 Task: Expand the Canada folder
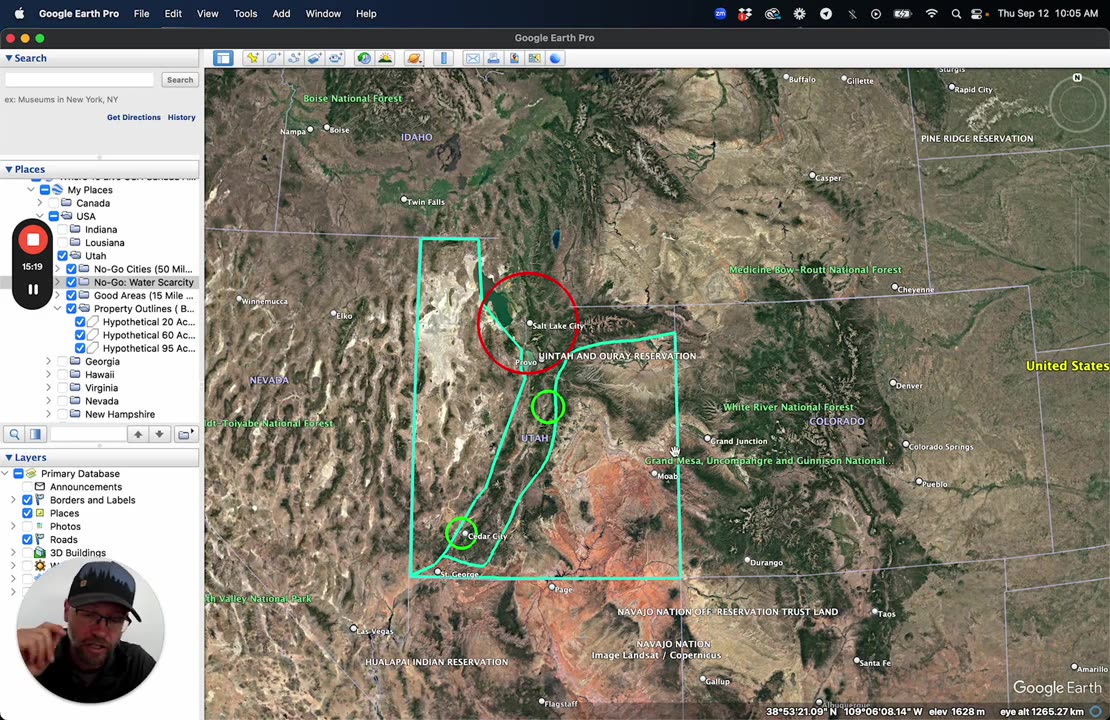40,203
